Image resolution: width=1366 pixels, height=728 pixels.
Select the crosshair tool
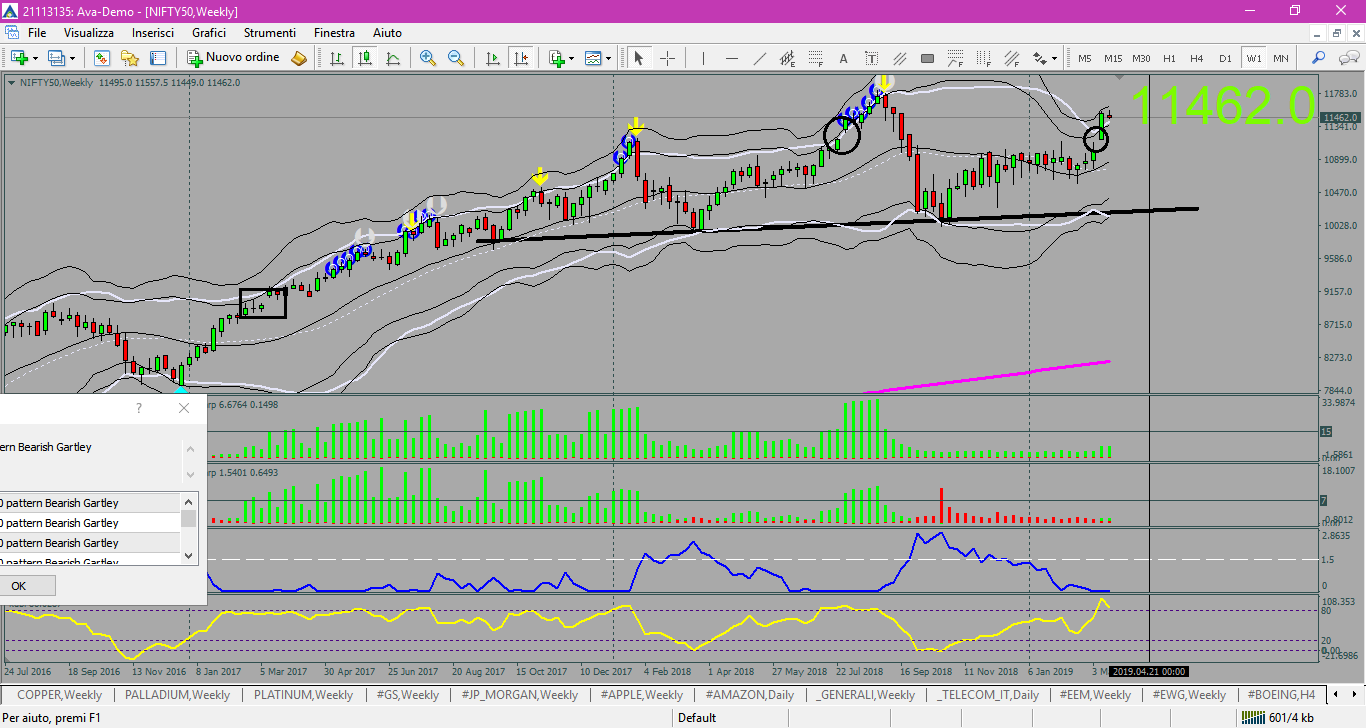click(x=667, y=58)
